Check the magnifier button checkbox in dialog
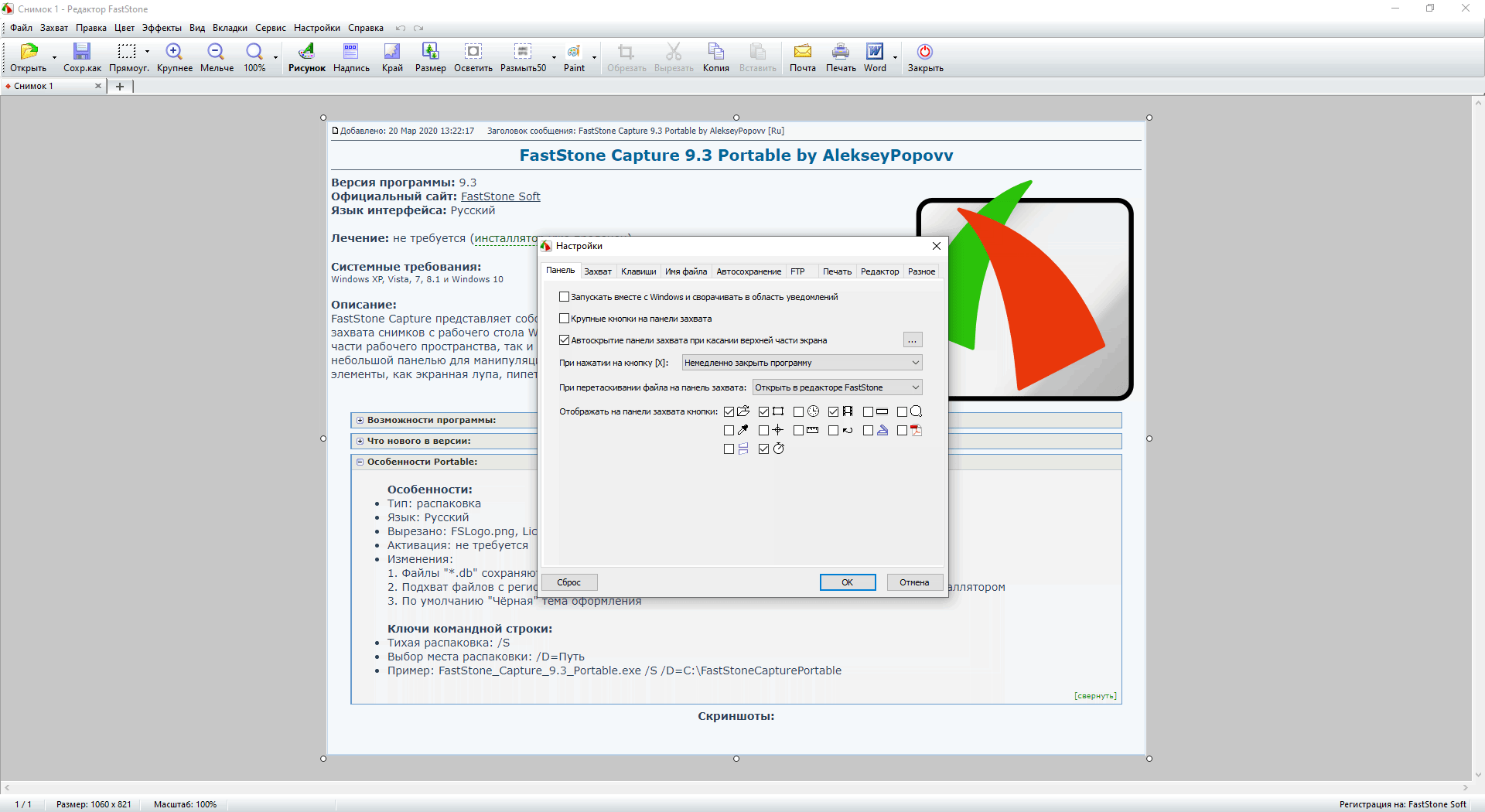 click(902, 412)
